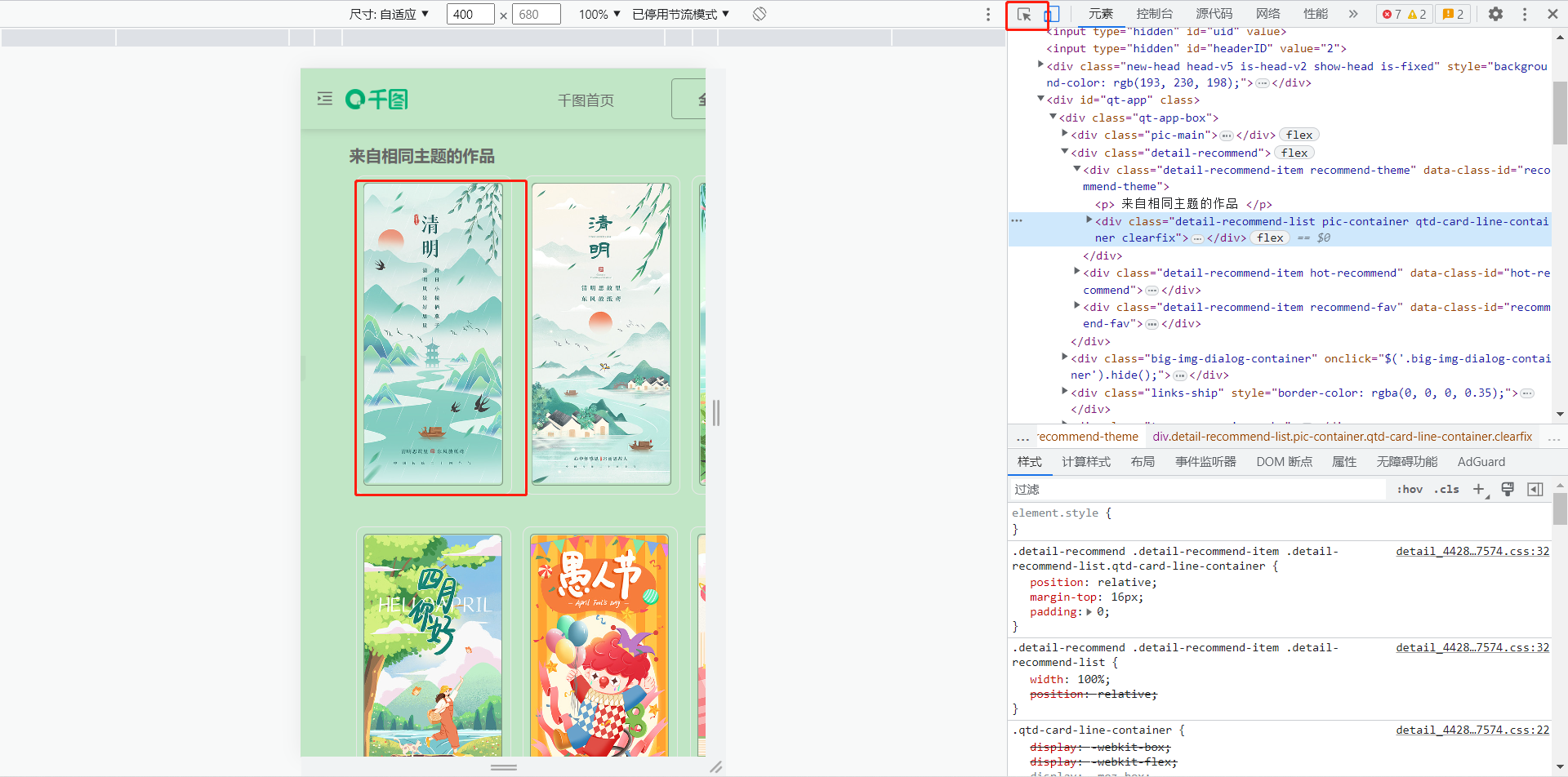Toggle flex badge on pic-main div
Screen dimensions: 1568x777
pyautogui.click(x=1298, y=135)
